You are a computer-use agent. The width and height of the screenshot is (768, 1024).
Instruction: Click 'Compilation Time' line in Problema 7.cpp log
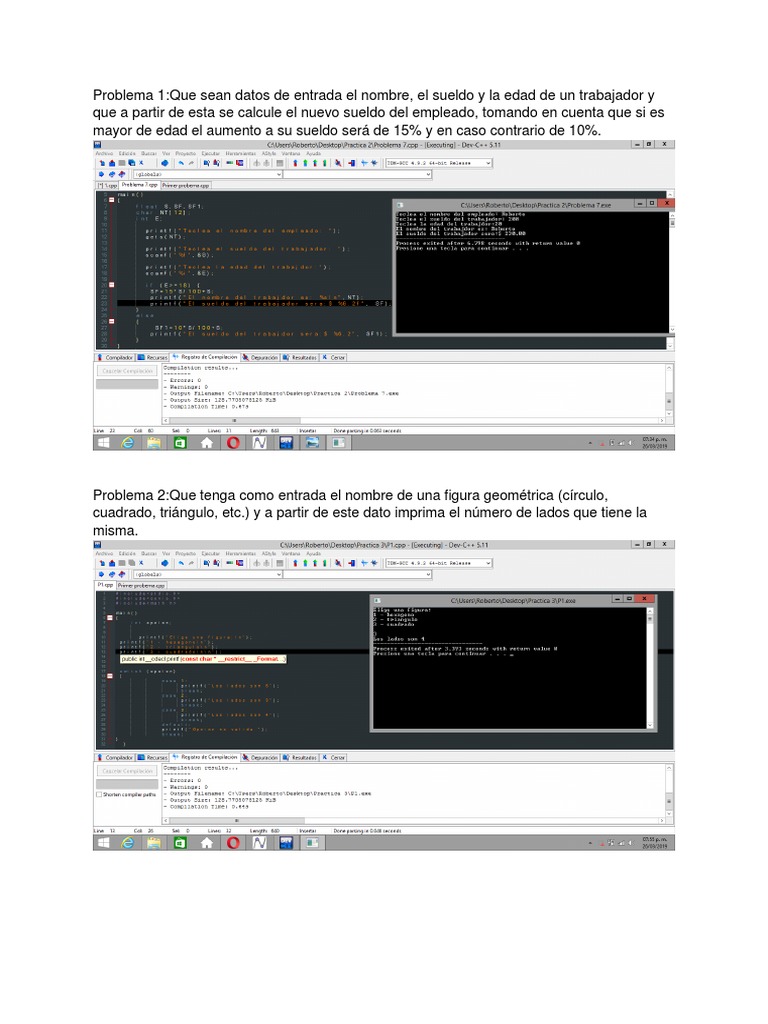pos(206,406)
